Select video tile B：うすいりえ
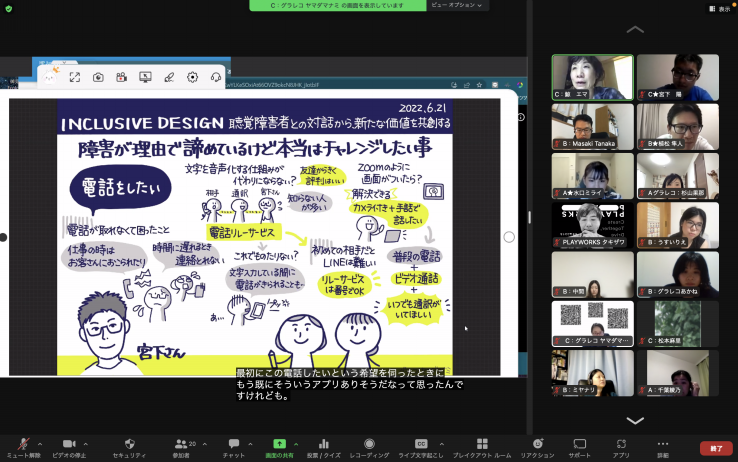 tap(678, 225)
